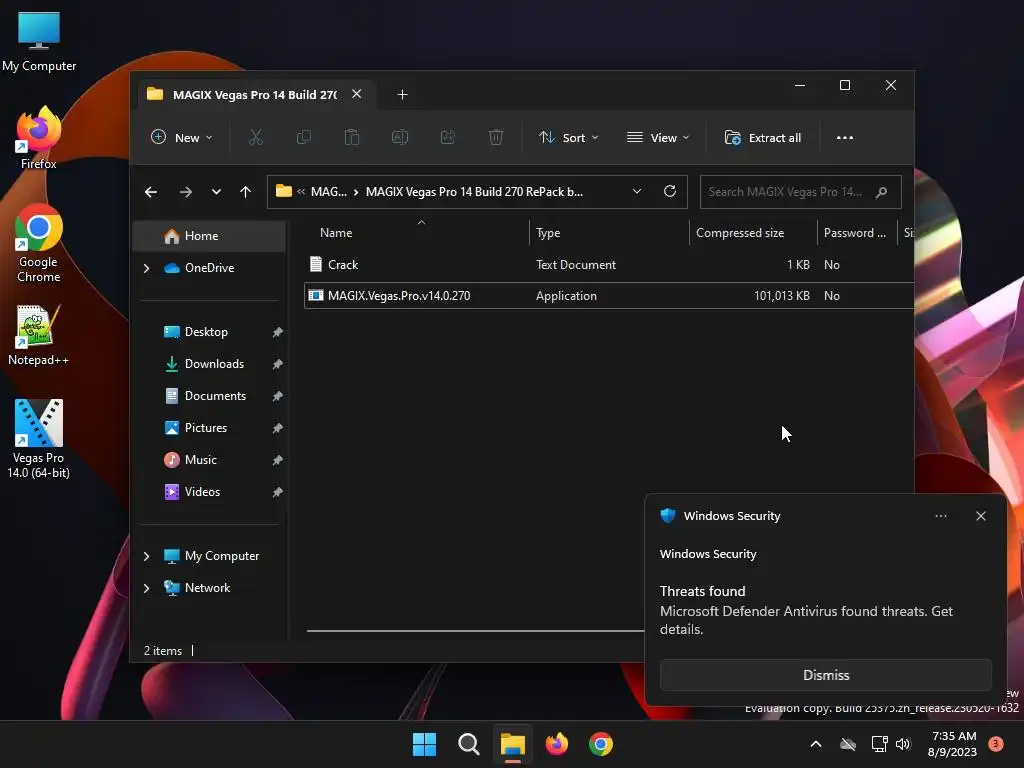This screenshot has width=1024, height=768.
Task: Close the MAGIX Vegas Pro tab
Action: coord(357,94)
